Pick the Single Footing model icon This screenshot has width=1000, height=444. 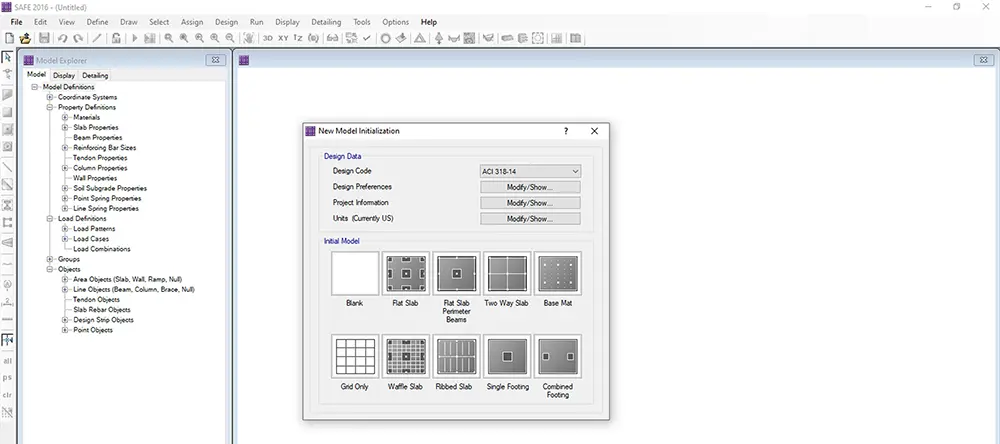(508, 357)
